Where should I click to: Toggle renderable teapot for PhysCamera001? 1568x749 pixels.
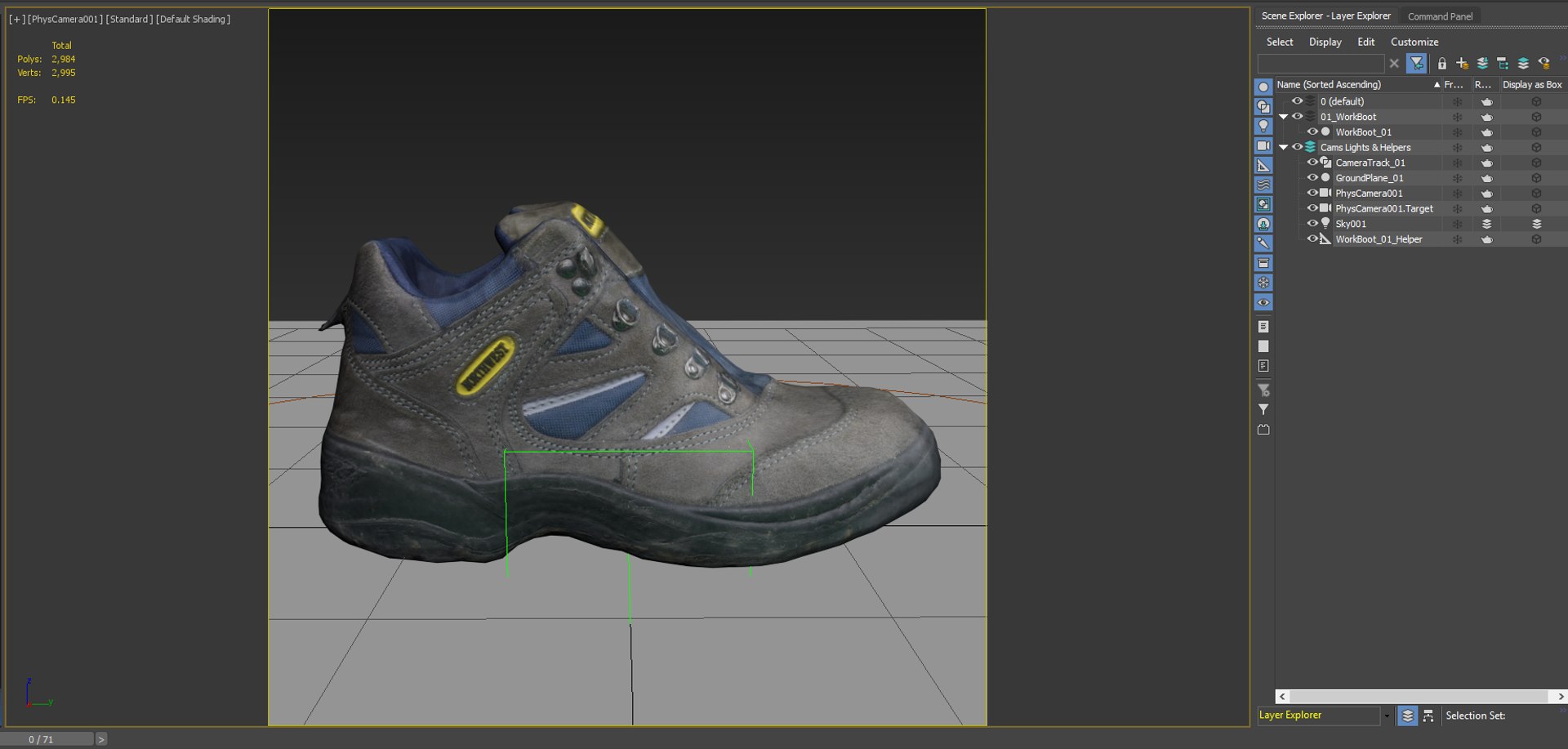point(1487,194)
